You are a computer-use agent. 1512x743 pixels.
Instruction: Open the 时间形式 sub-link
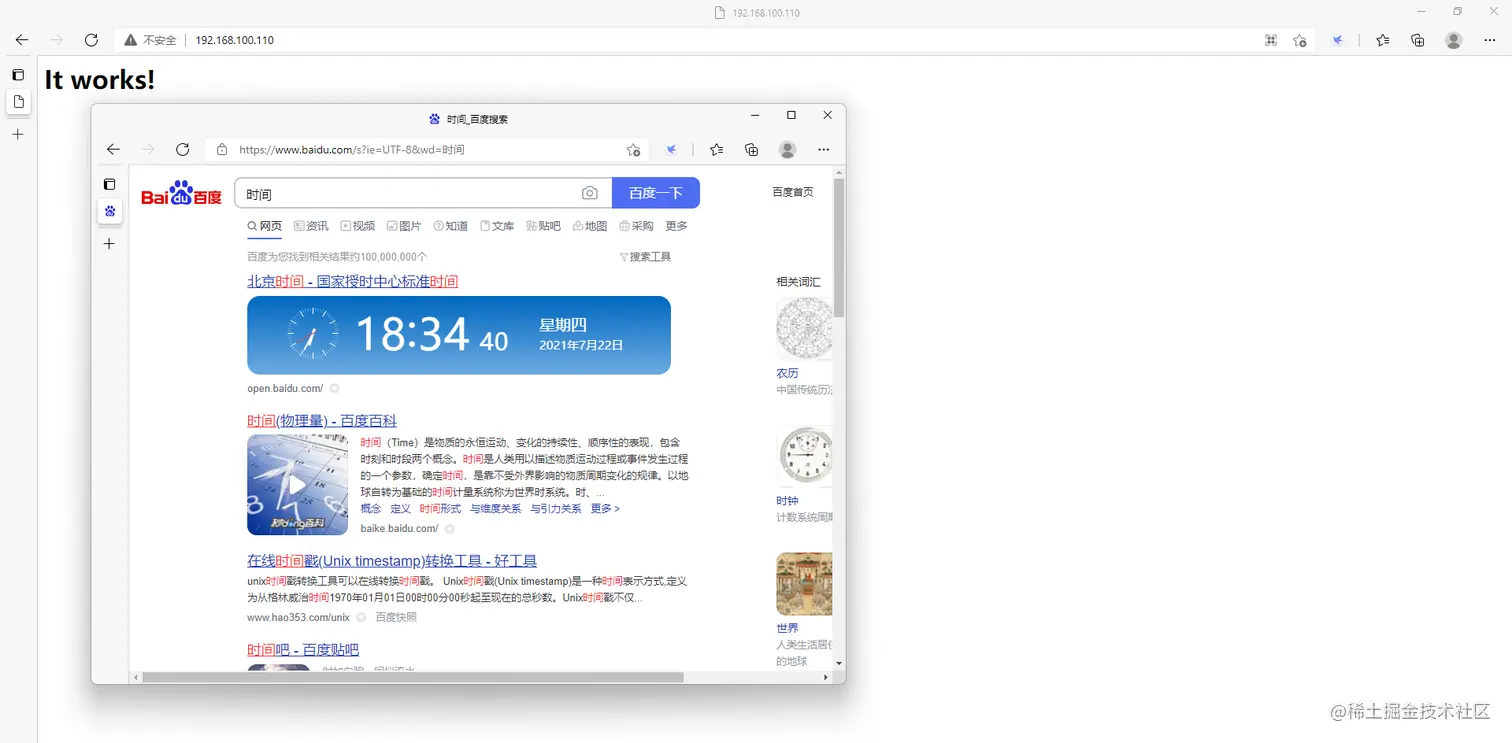click(x=441, y=509)
